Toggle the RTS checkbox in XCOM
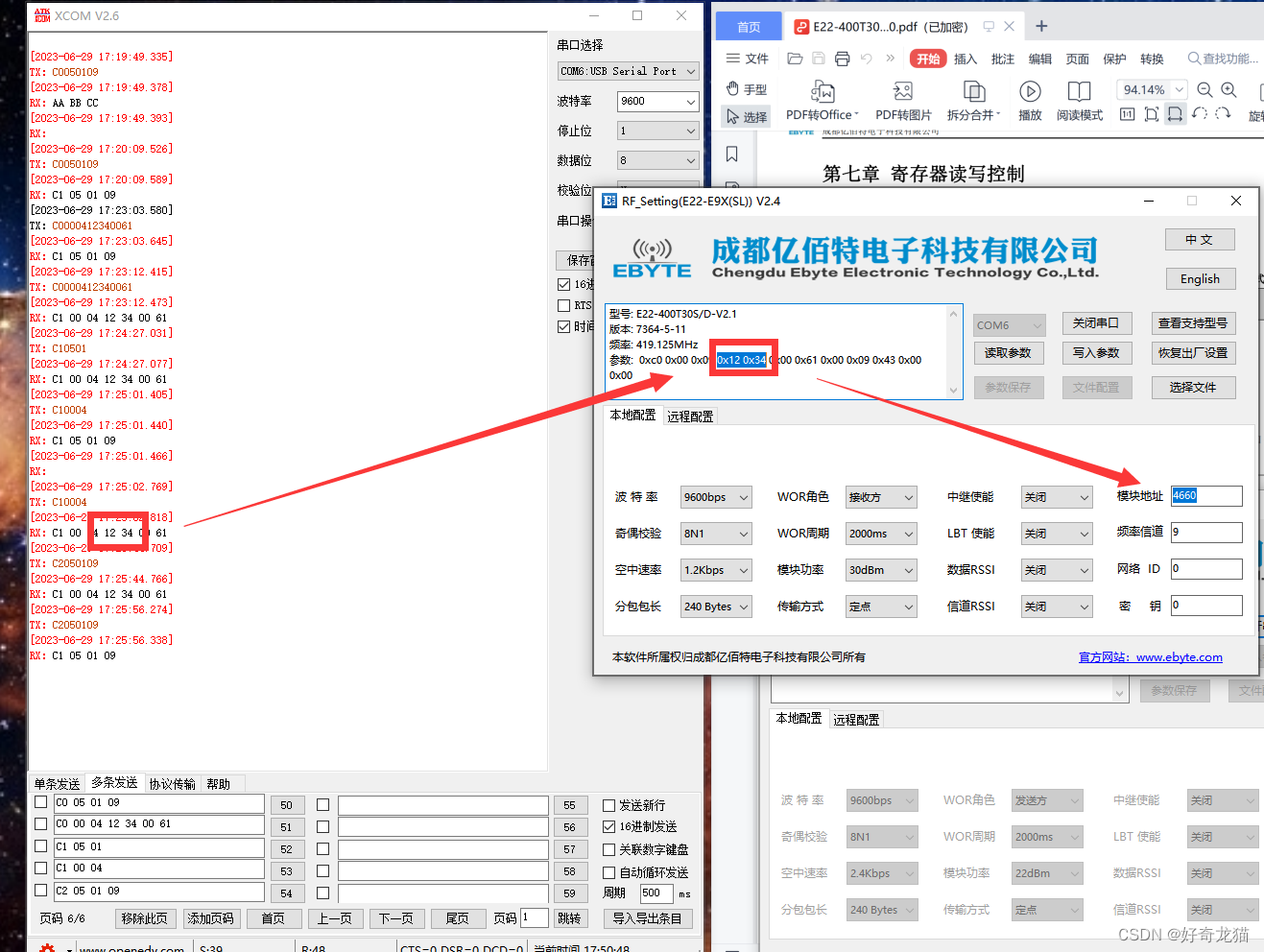This screenshot has height=952, width=1264. coord(563,305)
